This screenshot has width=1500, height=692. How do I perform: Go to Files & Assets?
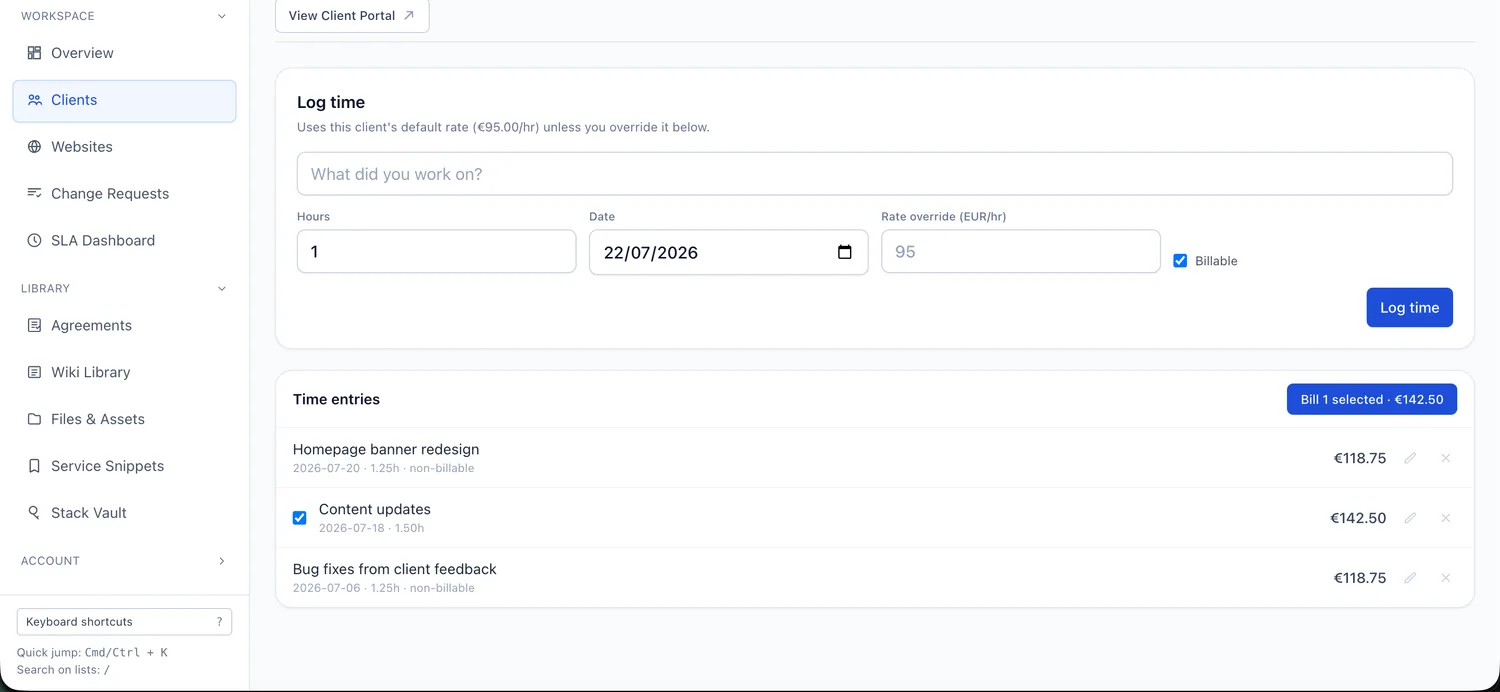124,419
